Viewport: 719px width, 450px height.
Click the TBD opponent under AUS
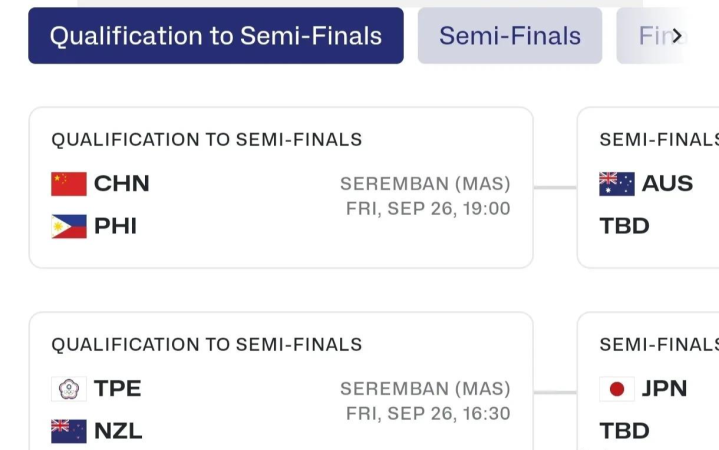[625, 226]
